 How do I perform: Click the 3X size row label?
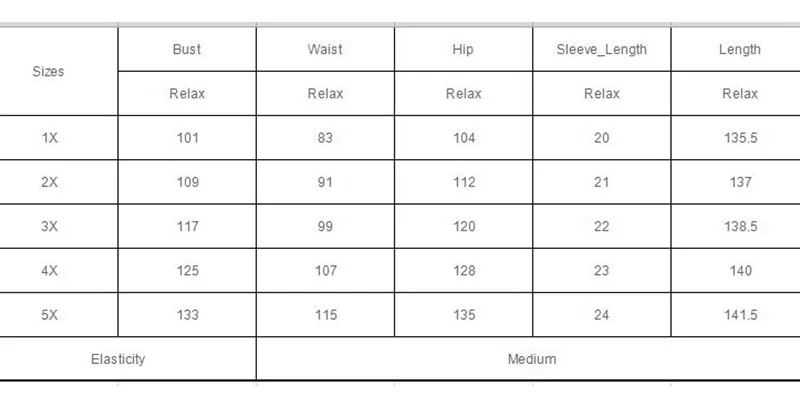coord(49,226)
